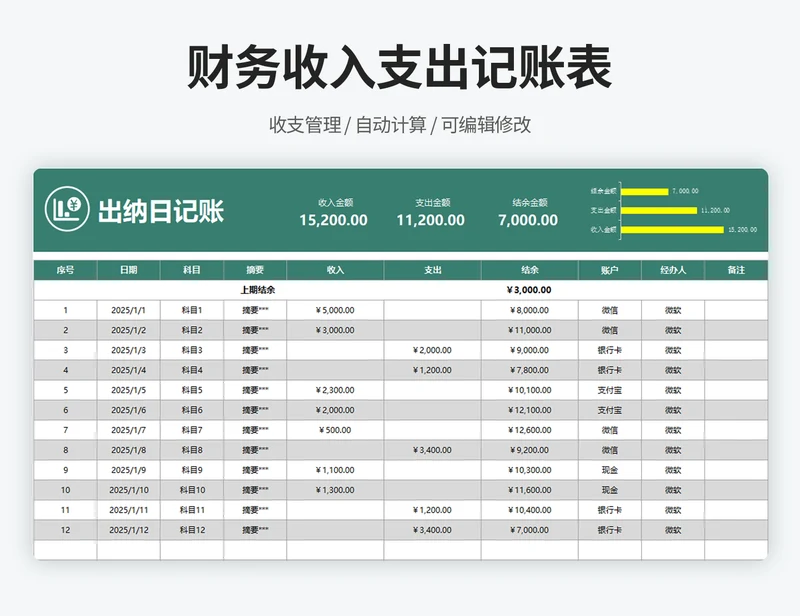Image resolution: width=800 pixels, height=616 pixels.
Task: Click income cell ¥1,300.00
Action: [x=335, y=489]
